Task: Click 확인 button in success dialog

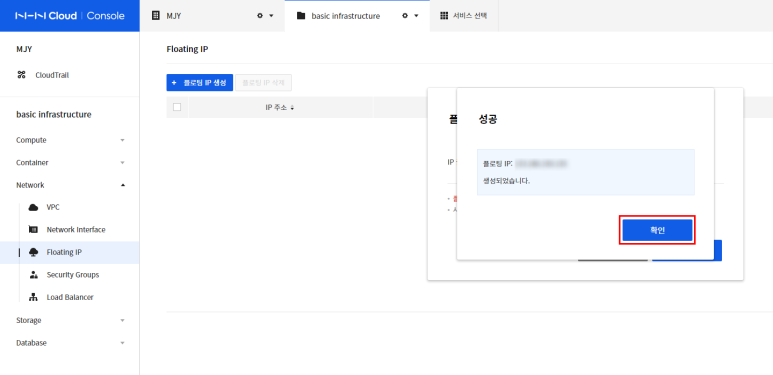Action: click(x=657, y=230)
